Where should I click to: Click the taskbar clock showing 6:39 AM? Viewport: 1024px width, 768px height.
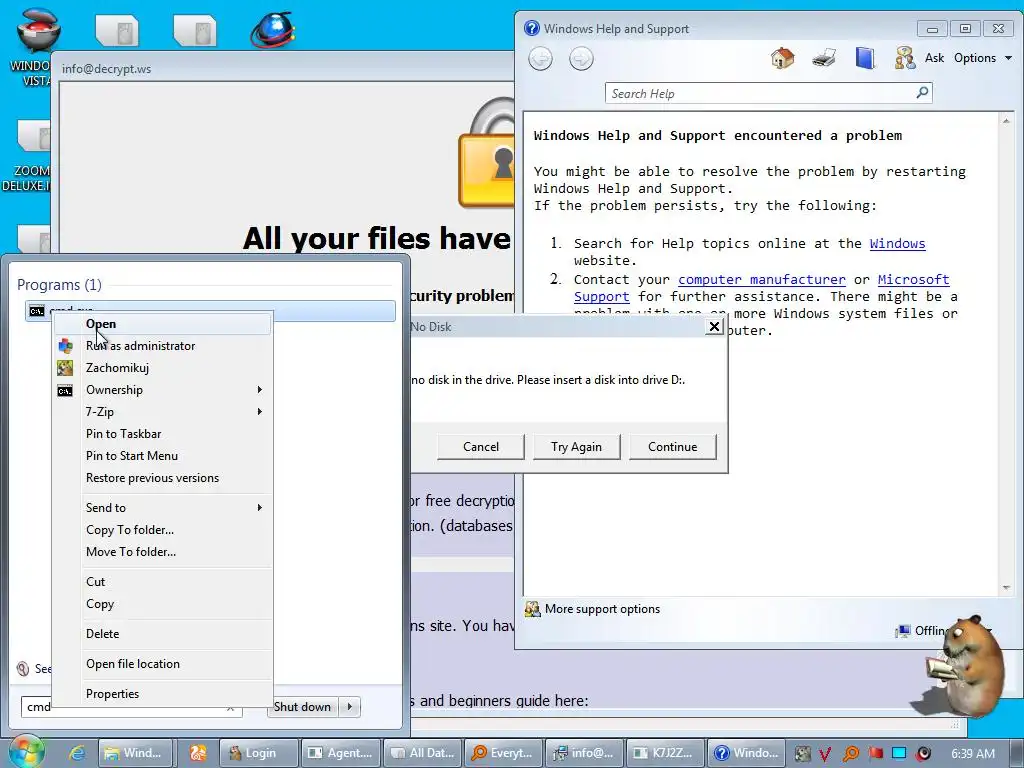pos(972,754)
